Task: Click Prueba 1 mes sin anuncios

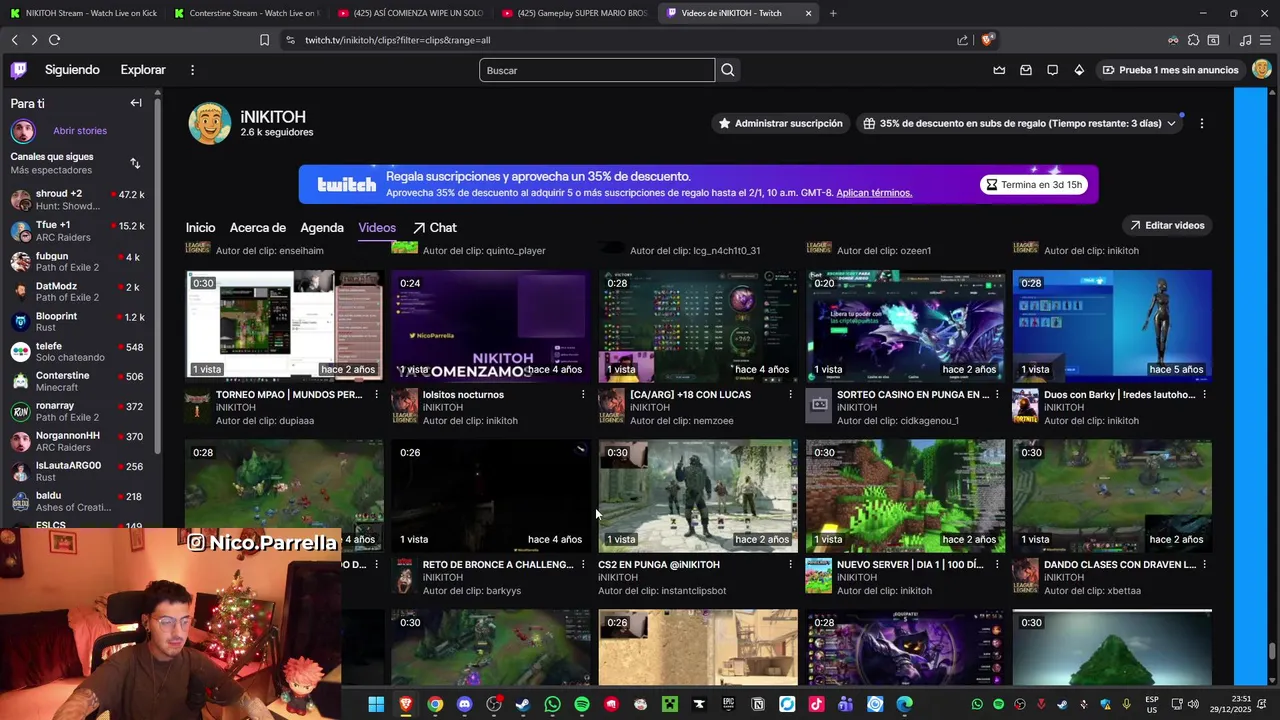Action: 1170,70
